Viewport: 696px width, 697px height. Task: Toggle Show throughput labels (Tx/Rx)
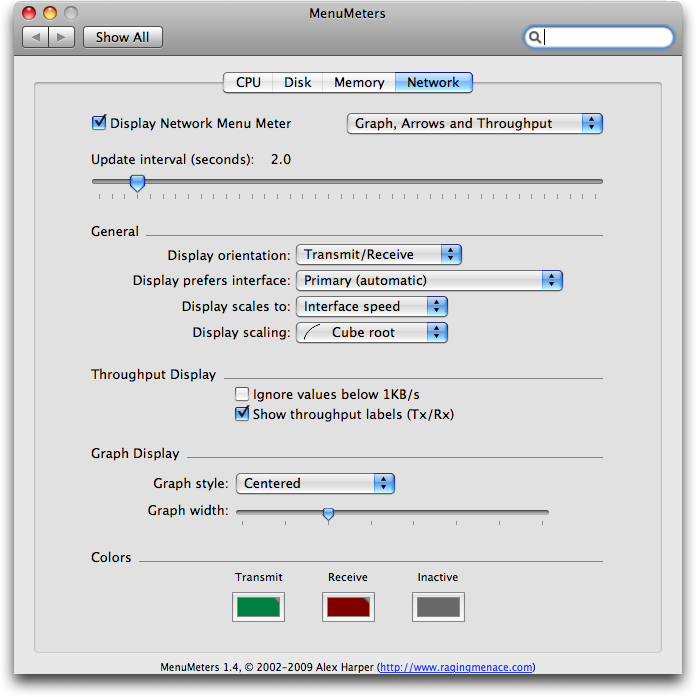[x=241, y=414]
